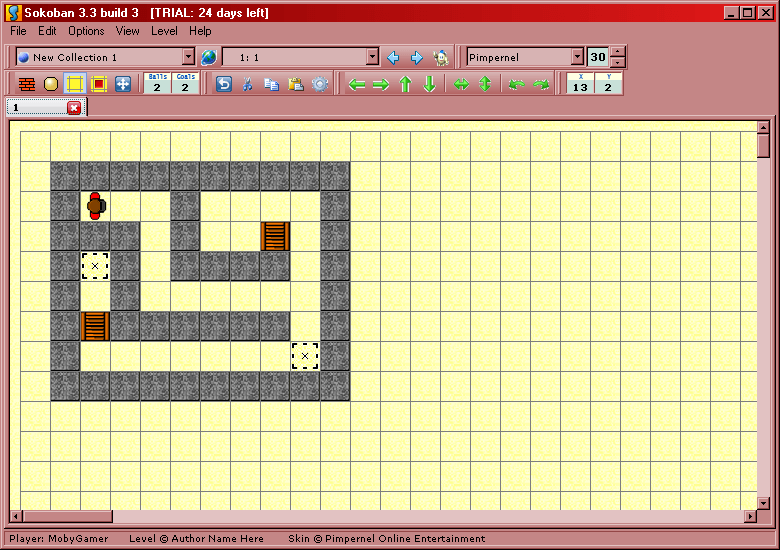This screenshot has height=550, width=780.
Task: Shift level left with green left arrow
Action: coord(357,84)
